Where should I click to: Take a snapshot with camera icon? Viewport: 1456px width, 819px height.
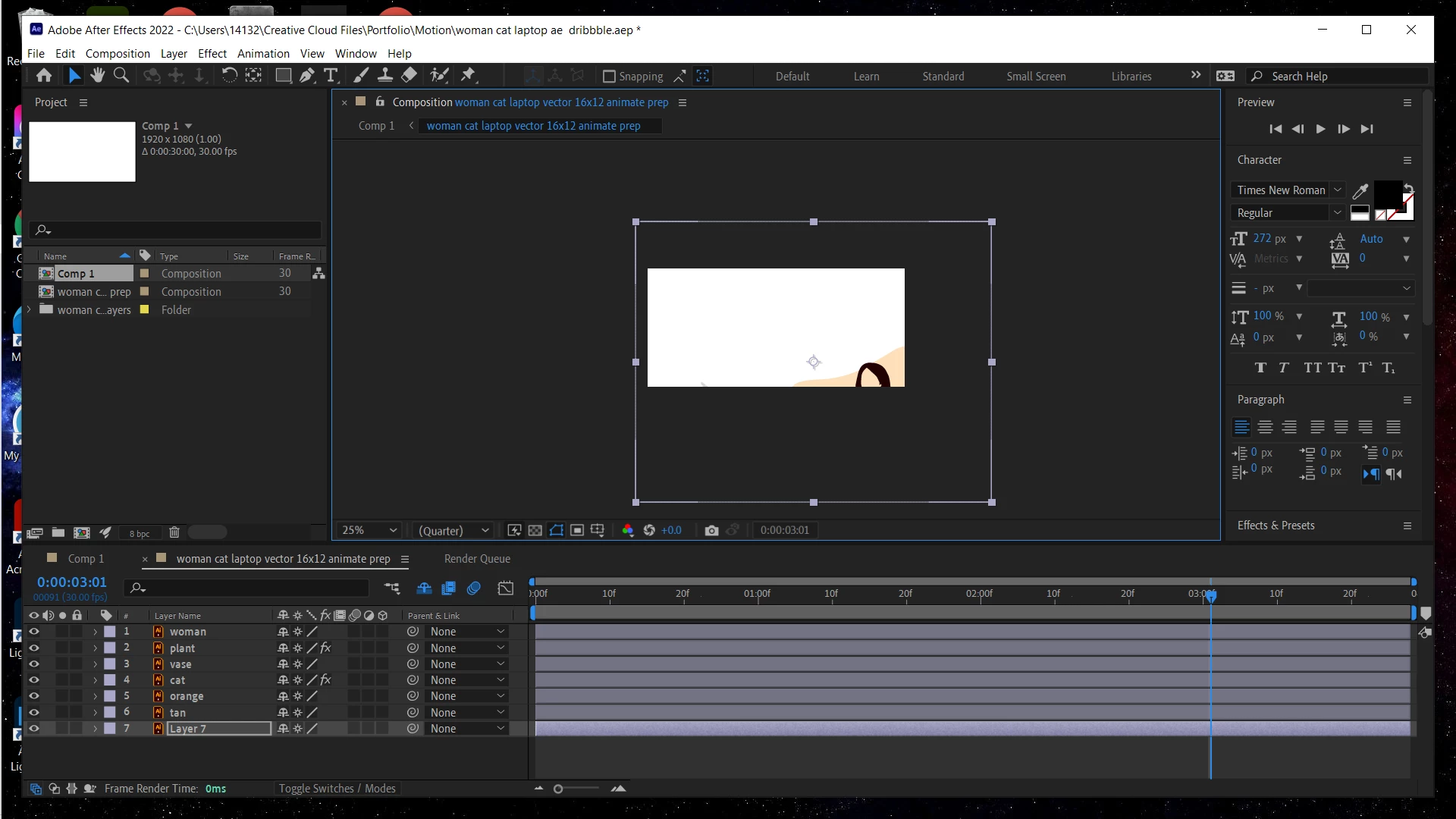711,530
